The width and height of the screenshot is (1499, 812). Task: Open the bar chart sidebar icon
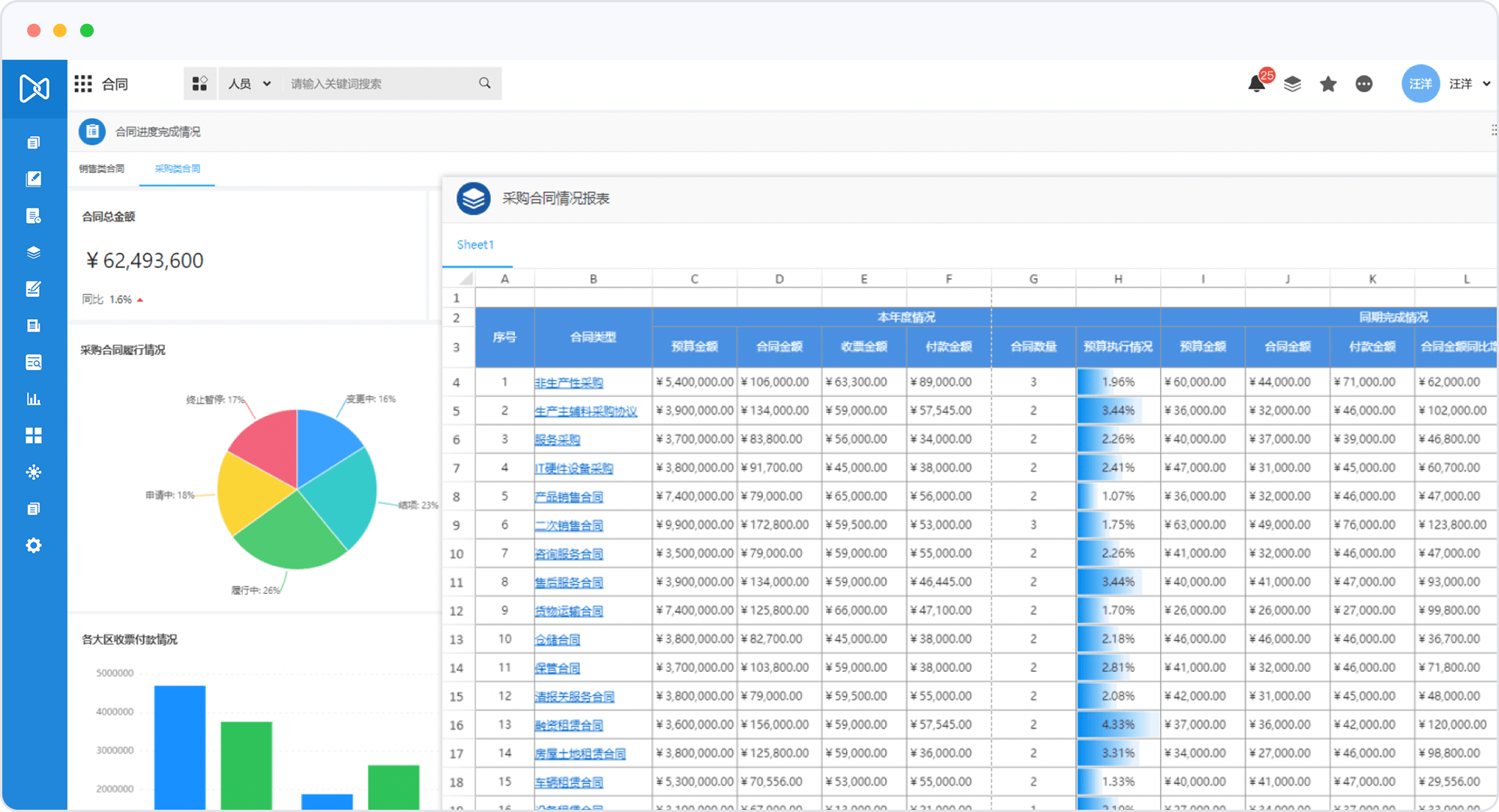point(34,399)
